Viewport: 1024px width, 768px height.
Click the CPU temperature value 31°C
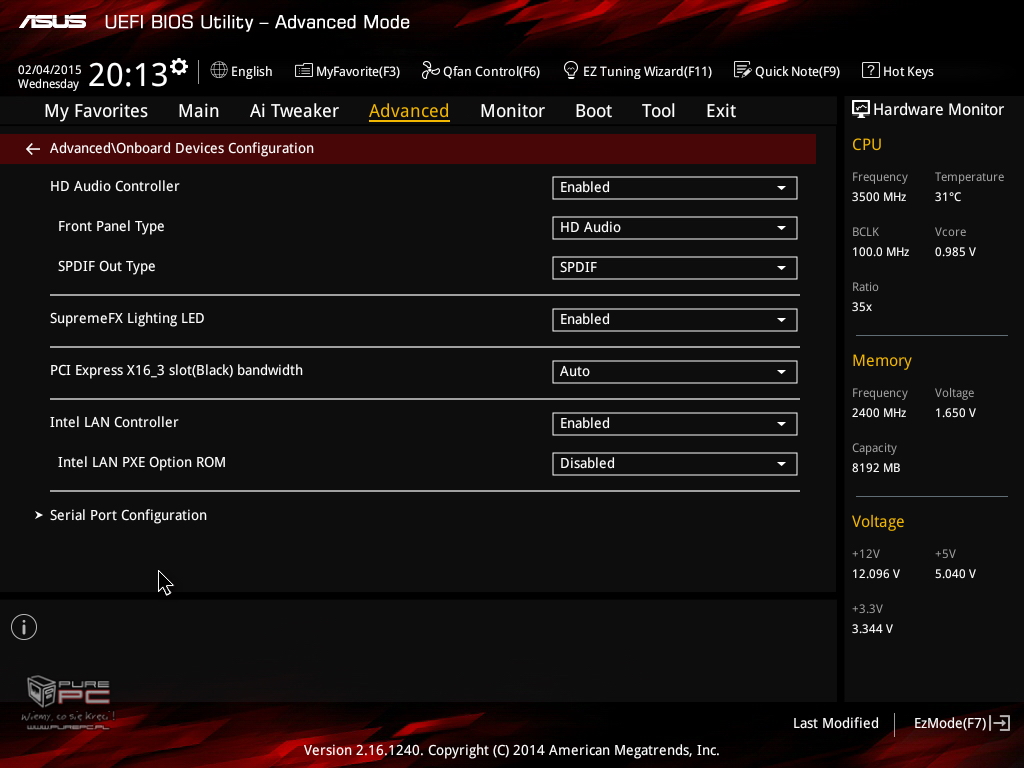[948, 197]
